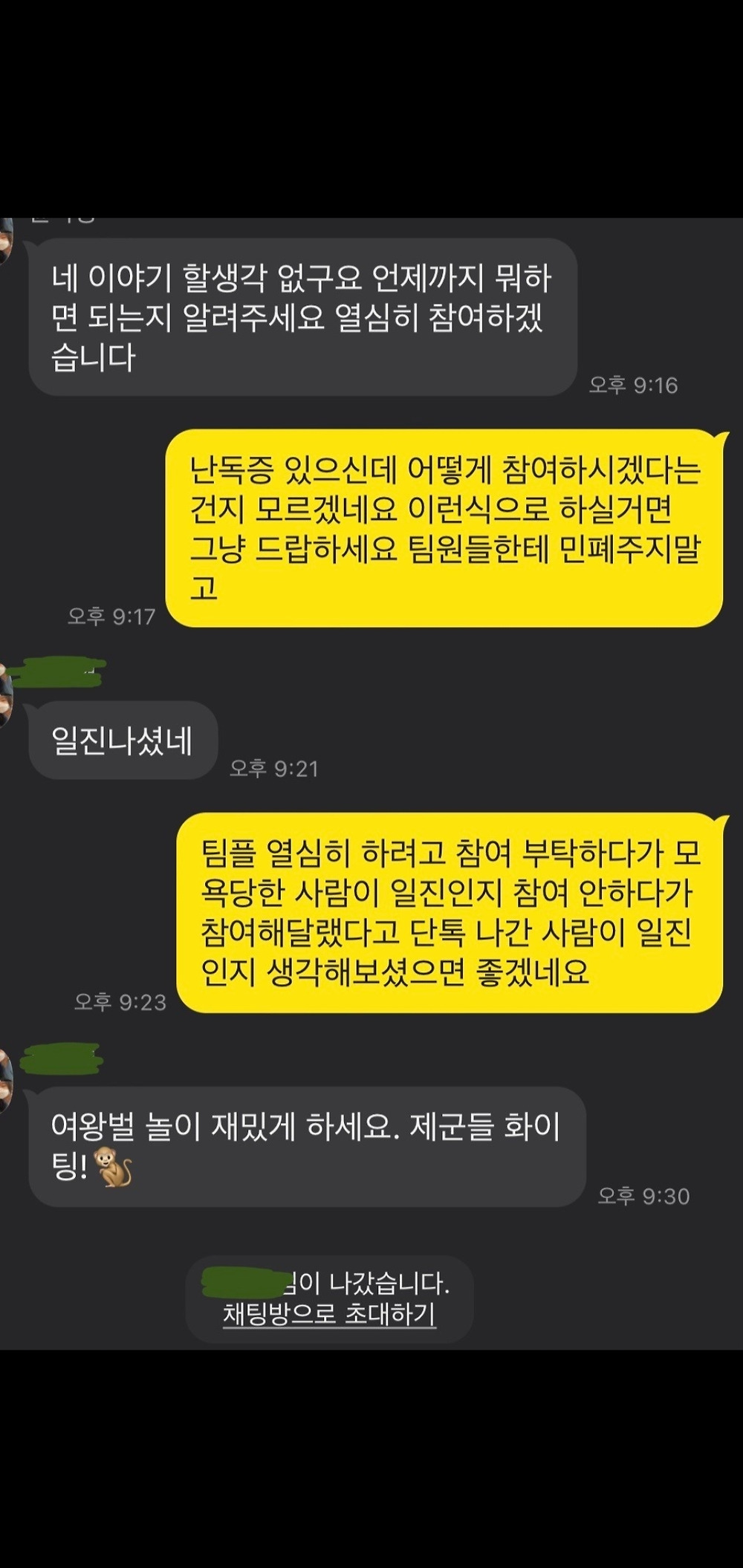The image size is (743, 1568).
Task: Tap redacted name in the leave notice
Action: point(244,1283)
